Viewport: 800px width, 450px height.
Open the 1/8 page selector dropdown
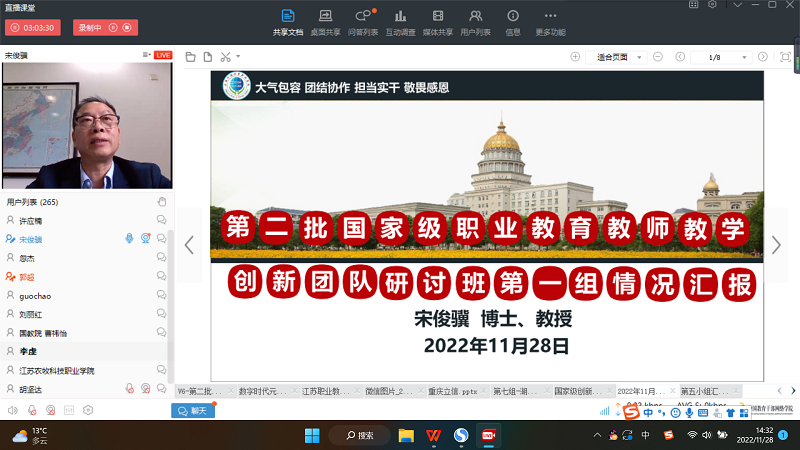[721, 57]
